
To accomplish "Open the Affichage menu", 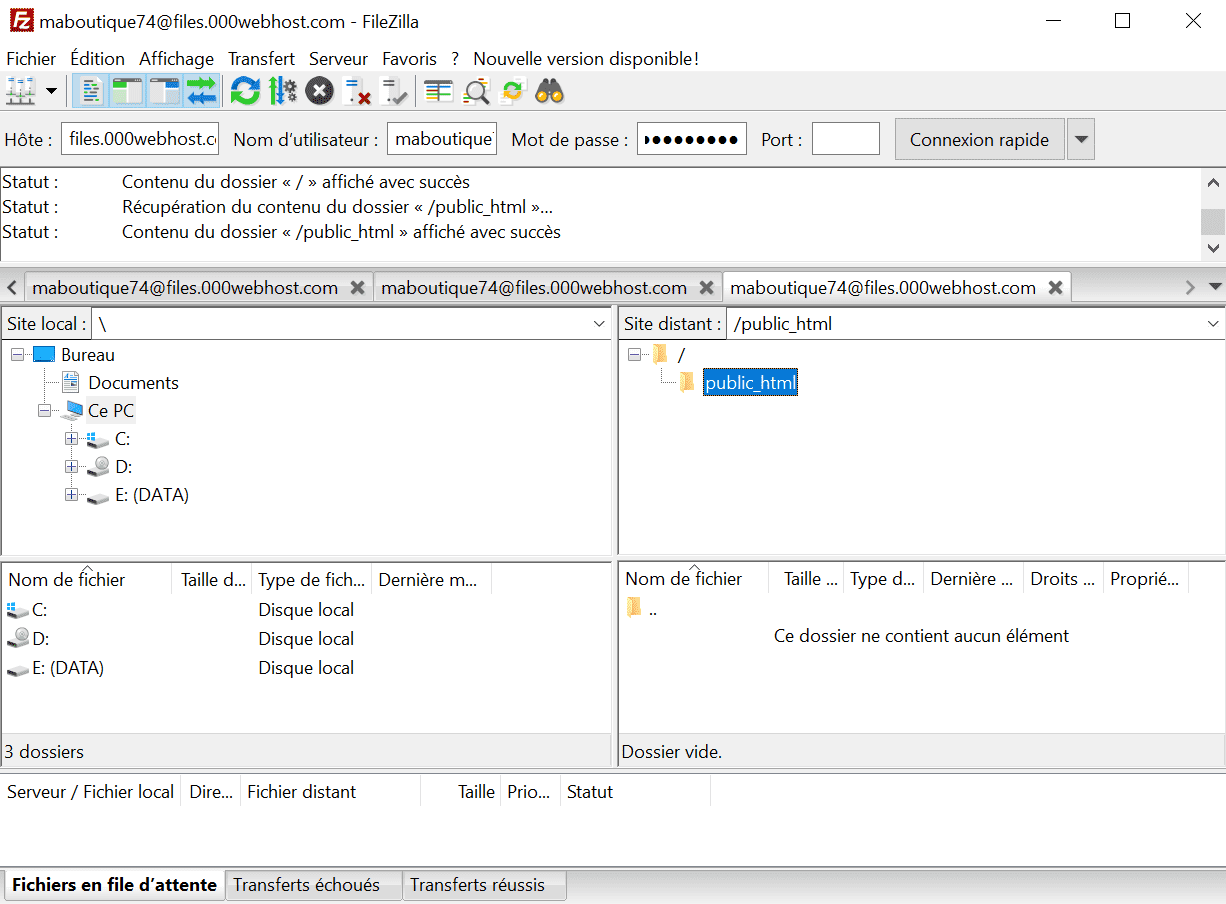I will [x=176, y=59].
